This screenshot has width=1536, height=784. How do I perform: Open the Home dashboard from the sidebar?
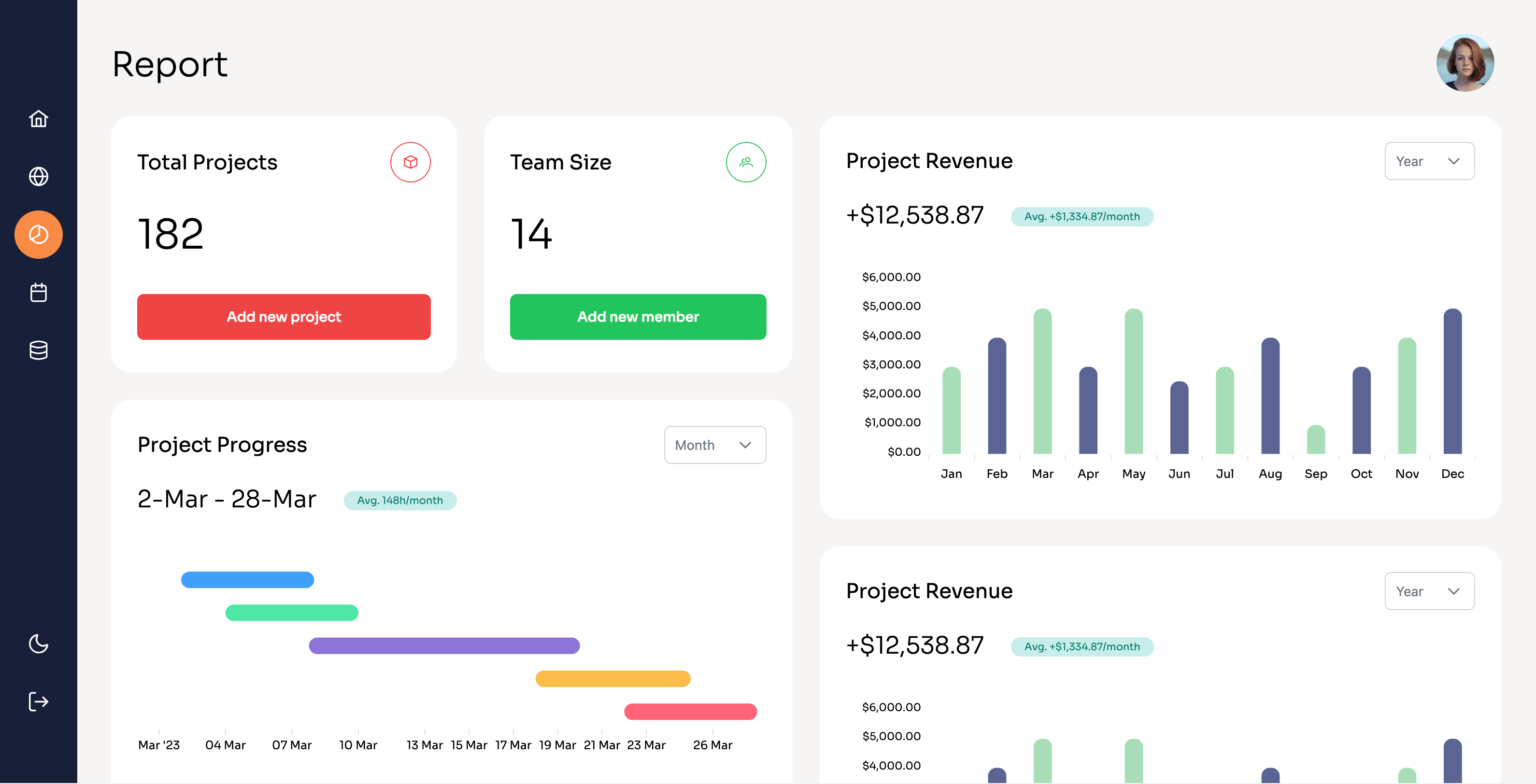click(38, 119)
